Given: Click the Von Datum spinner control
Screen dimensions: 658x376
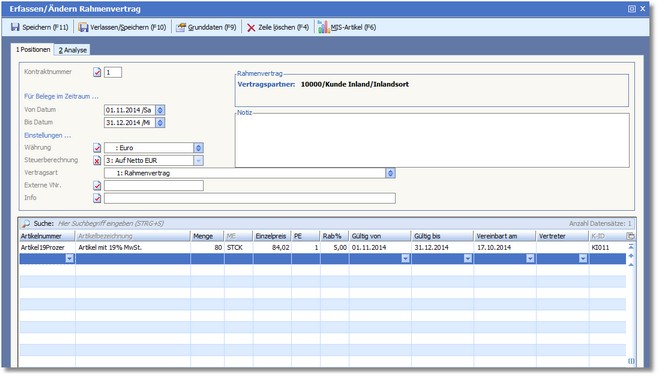Looking at the screenshot, I should tap(160, 110).
